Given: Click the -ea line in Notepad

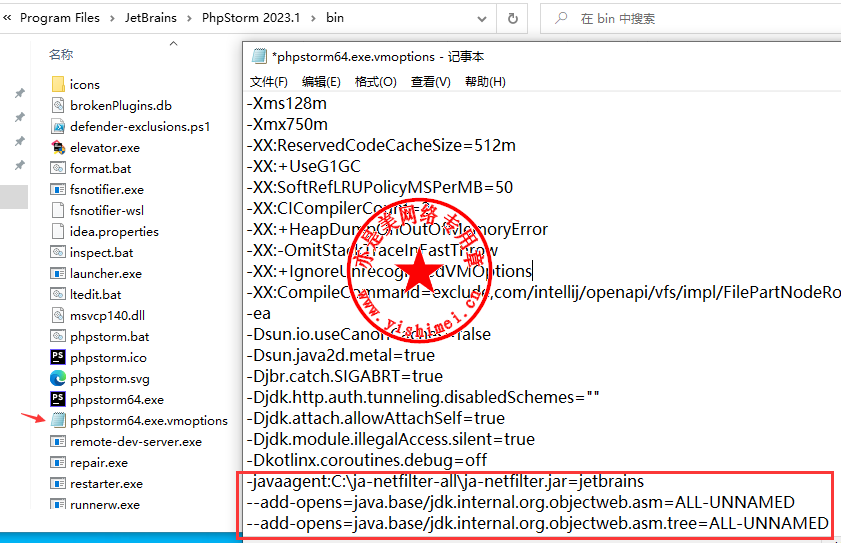Looking at the screenshot, I should point(259,313).
